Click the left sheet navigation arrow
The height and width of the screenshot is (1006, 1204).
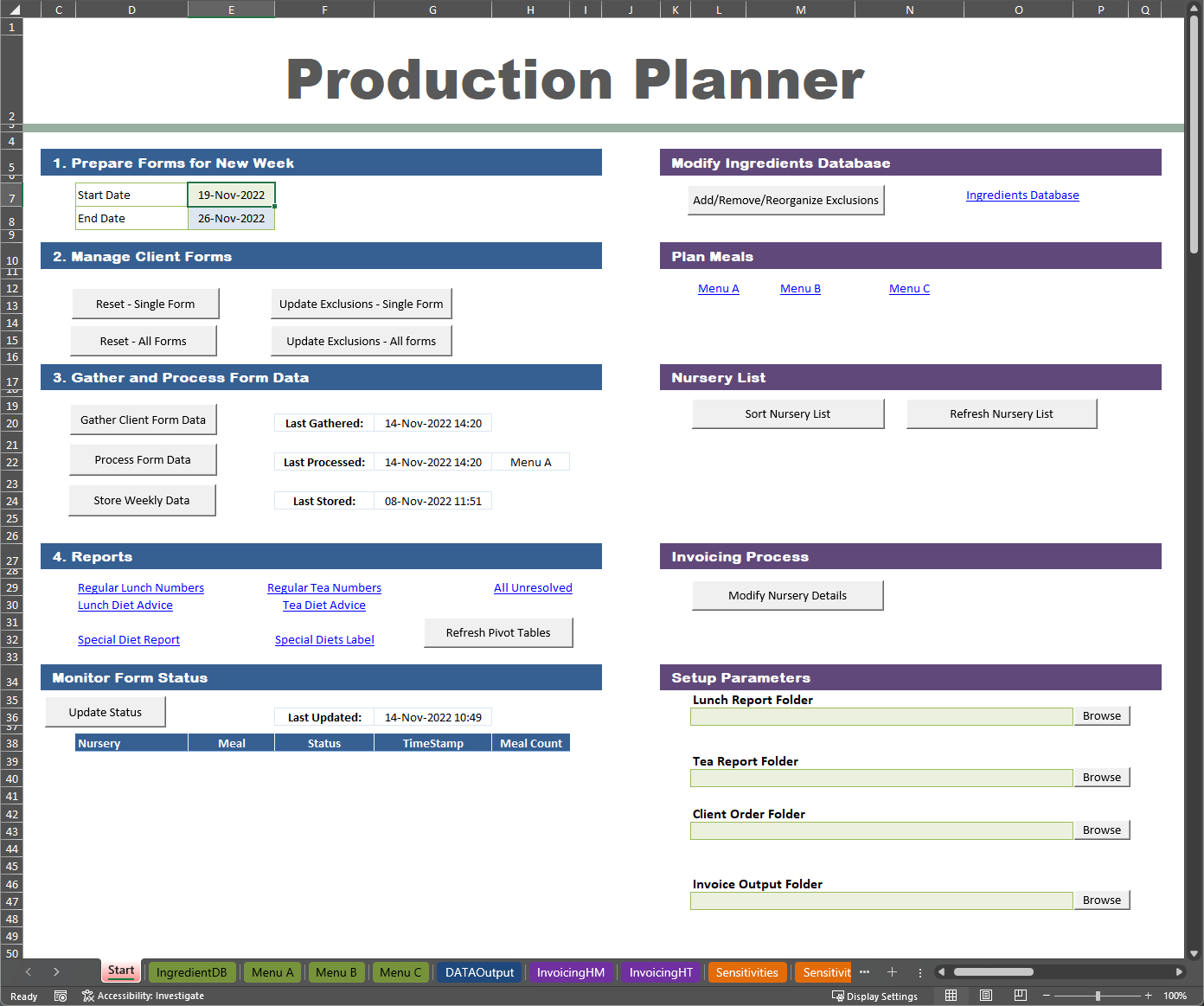[x=28, y=971]
